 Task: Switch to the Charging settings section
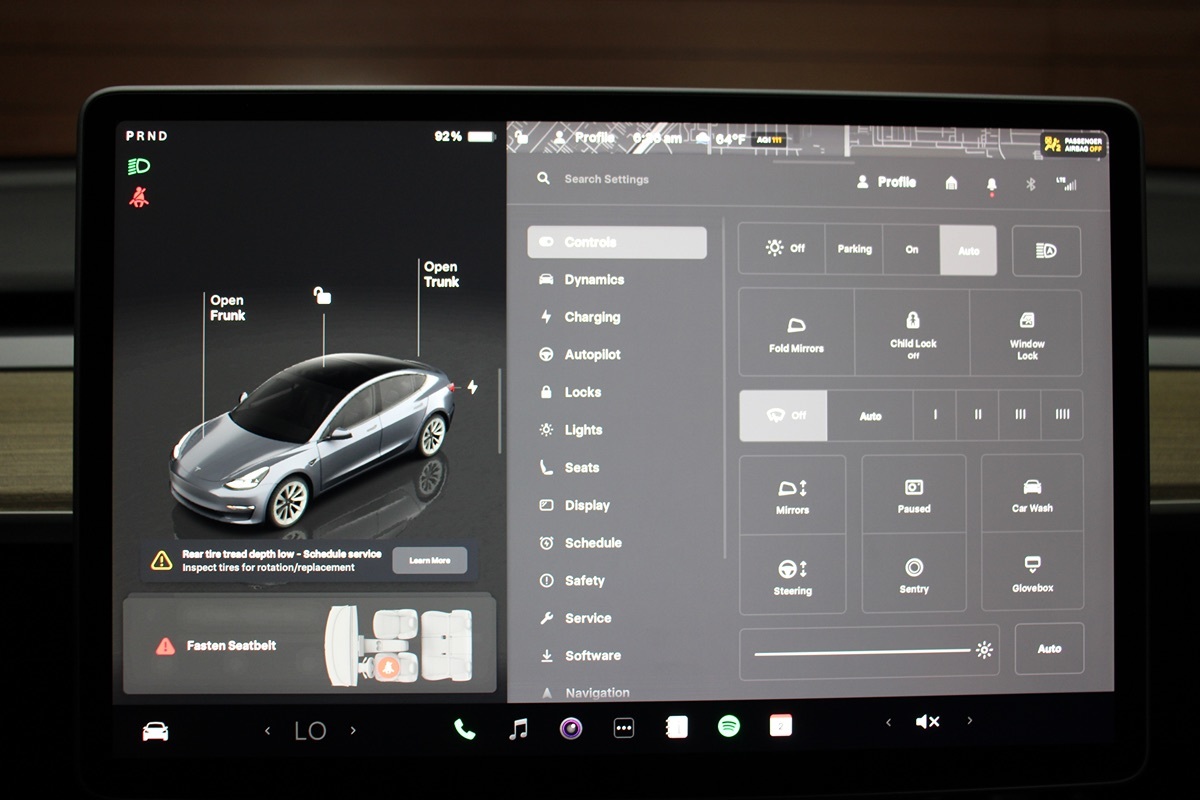pyautogui.click(x=592, y=317)
